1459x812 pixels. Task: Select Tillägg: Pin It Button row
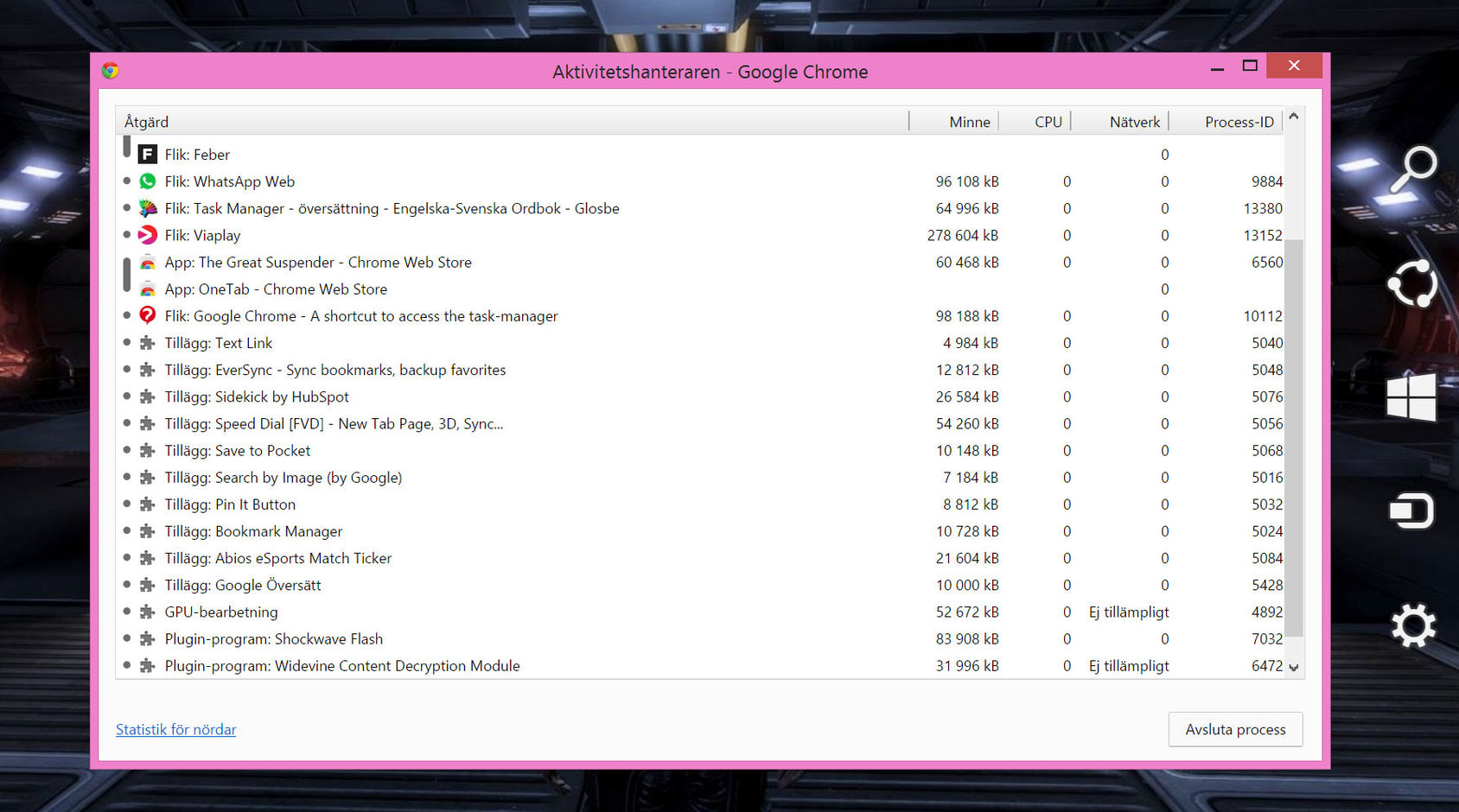(x=700, y=504)
